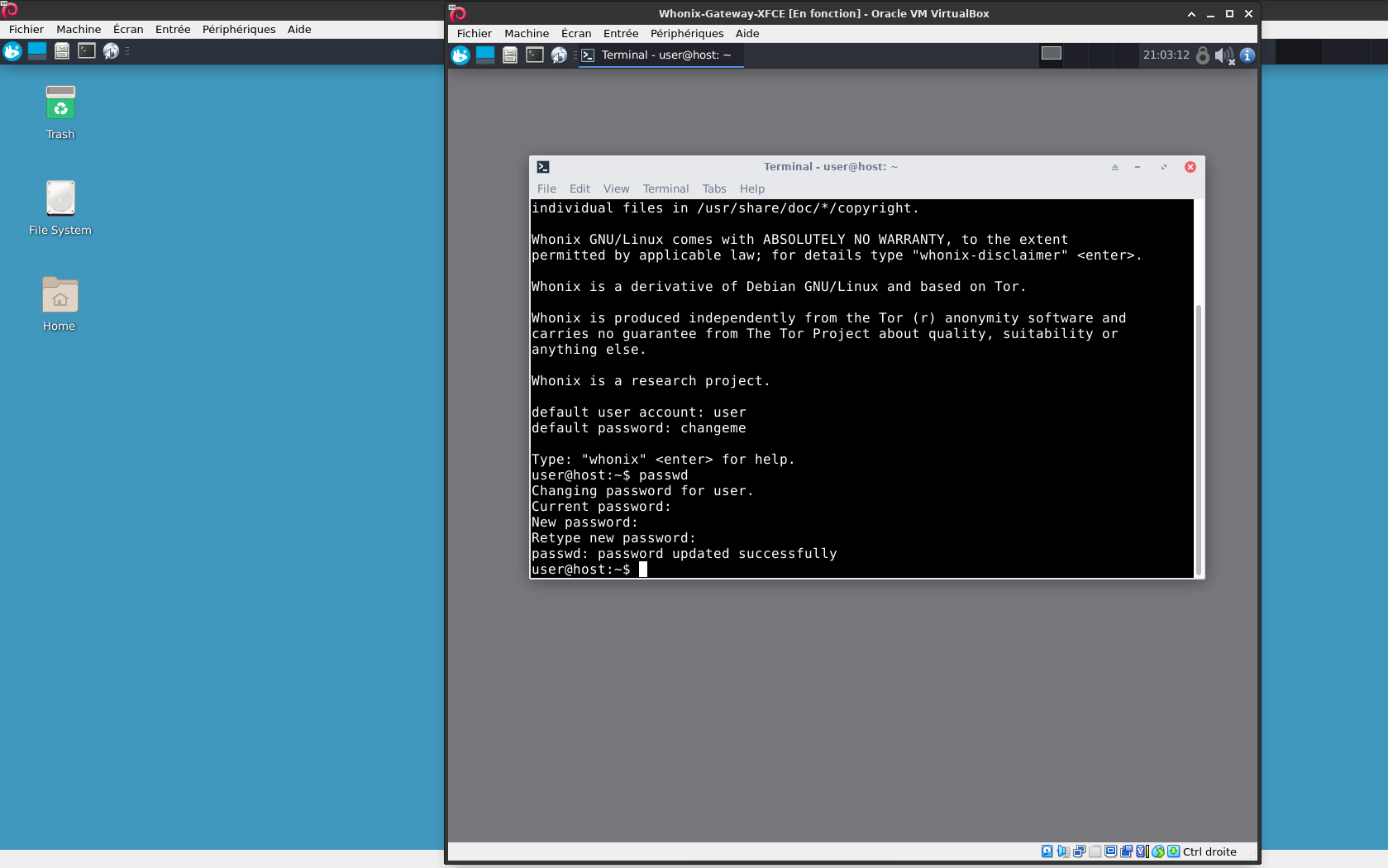Click the VirtualBox window's keep-above arrow button
The height and width of the screenshot is (868, 1388).
[1191, 14]
